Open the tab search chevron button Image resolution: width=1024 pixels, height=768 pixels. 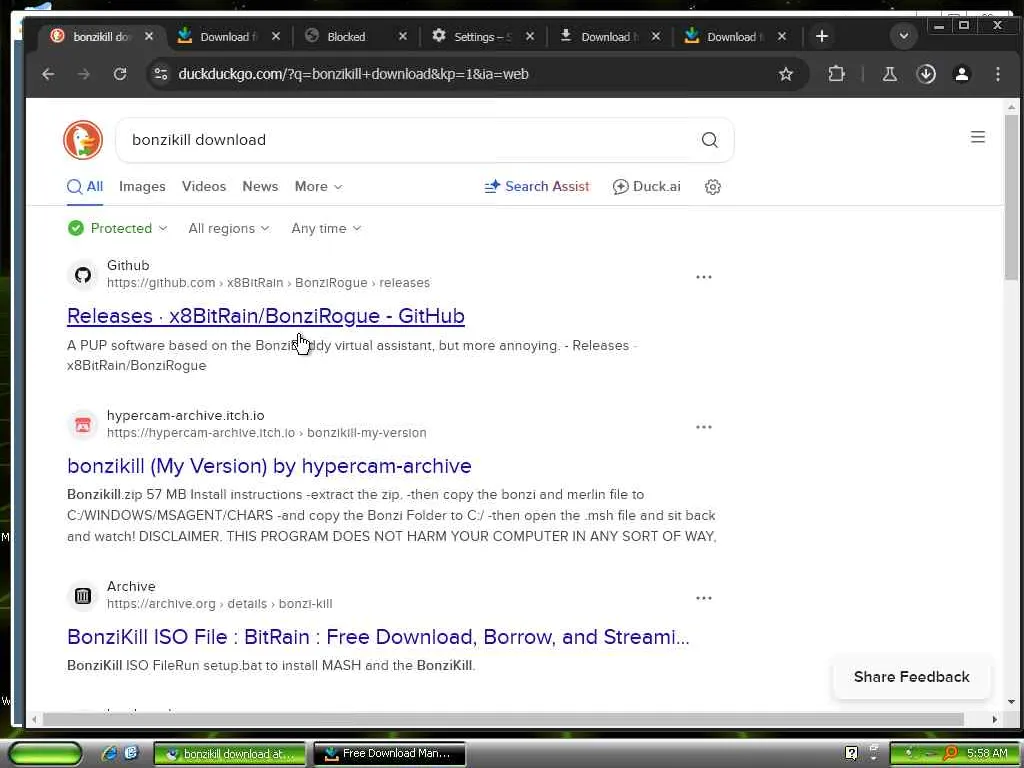point(904,36)
